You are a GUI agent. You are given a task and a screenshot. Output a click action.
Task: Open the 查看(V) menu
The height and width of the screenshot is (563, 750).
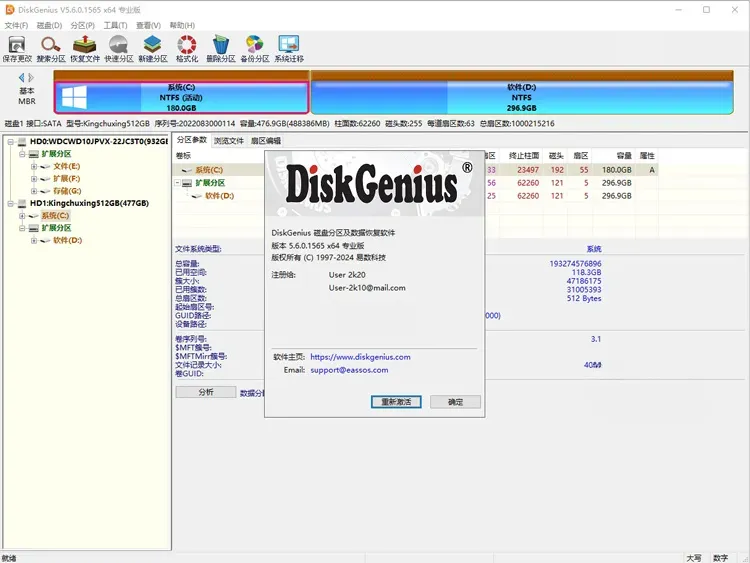[x=148, y=25]
